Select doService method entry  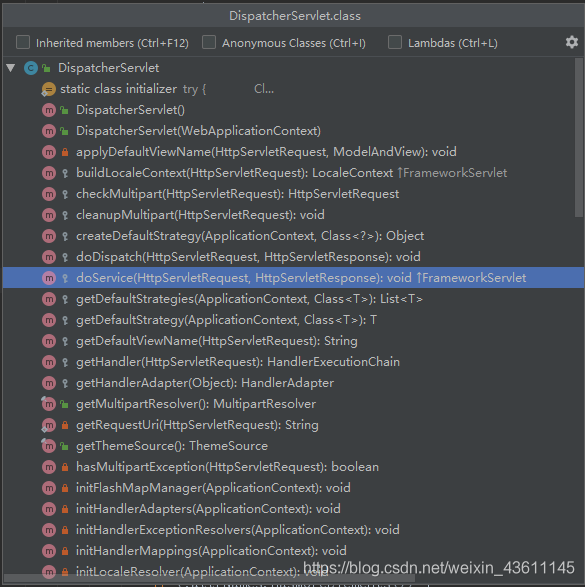[293, 278]
